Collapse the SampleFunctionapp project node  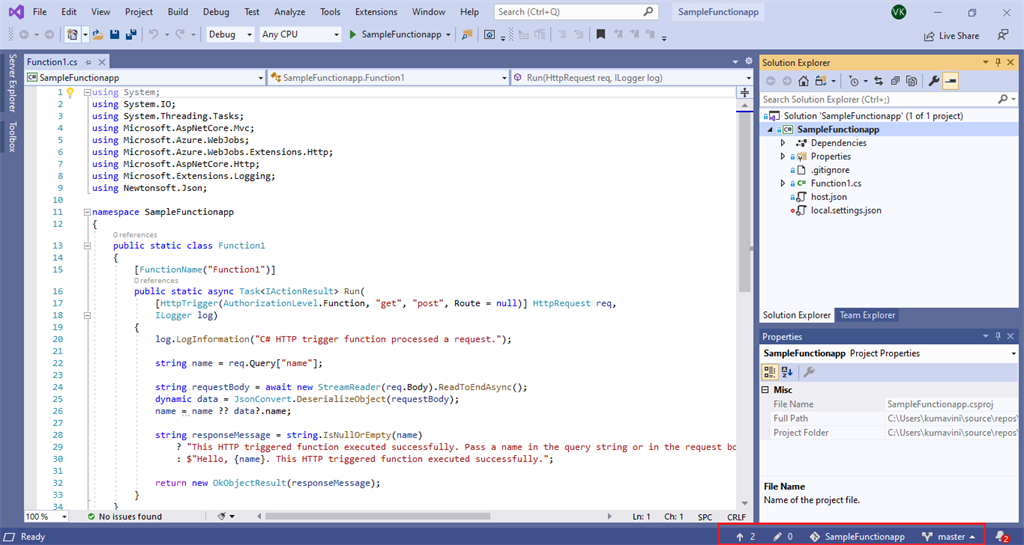point(770,130)
